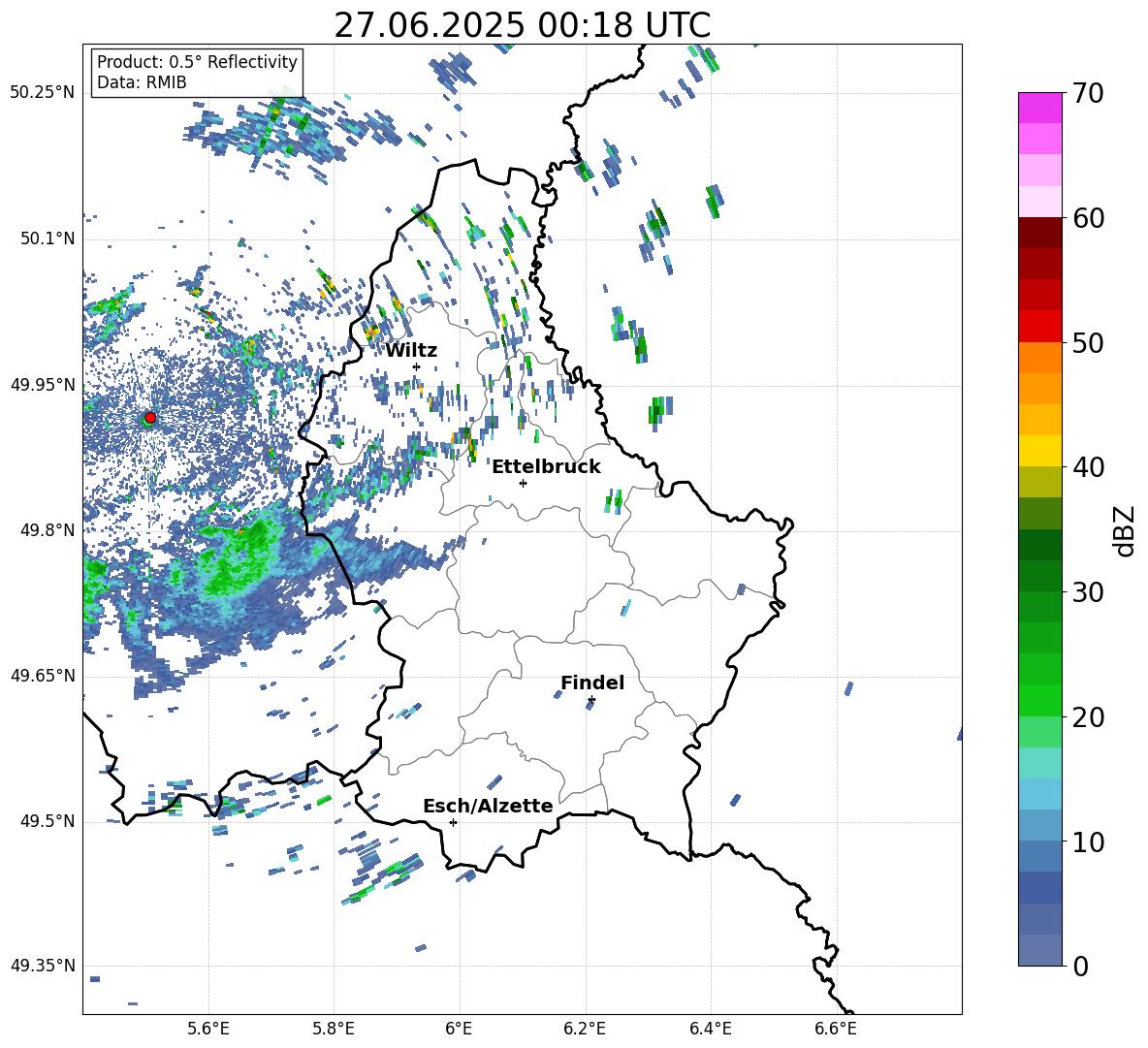Click the Data: RMIB text
The image size is (1148, 1048).
(142, 82)
